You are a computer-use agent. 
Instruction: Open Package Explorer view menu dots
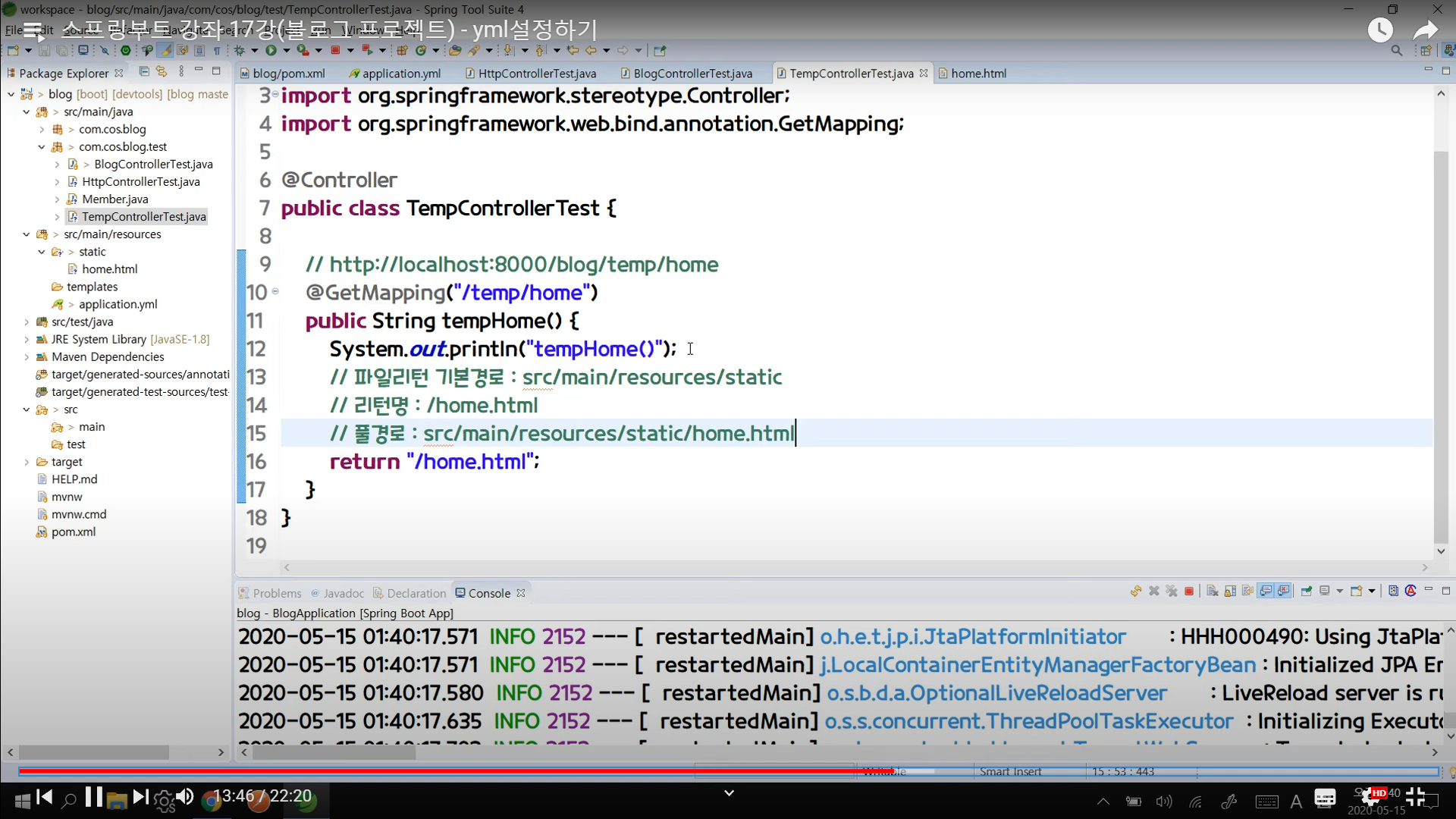tap(181, 71)
